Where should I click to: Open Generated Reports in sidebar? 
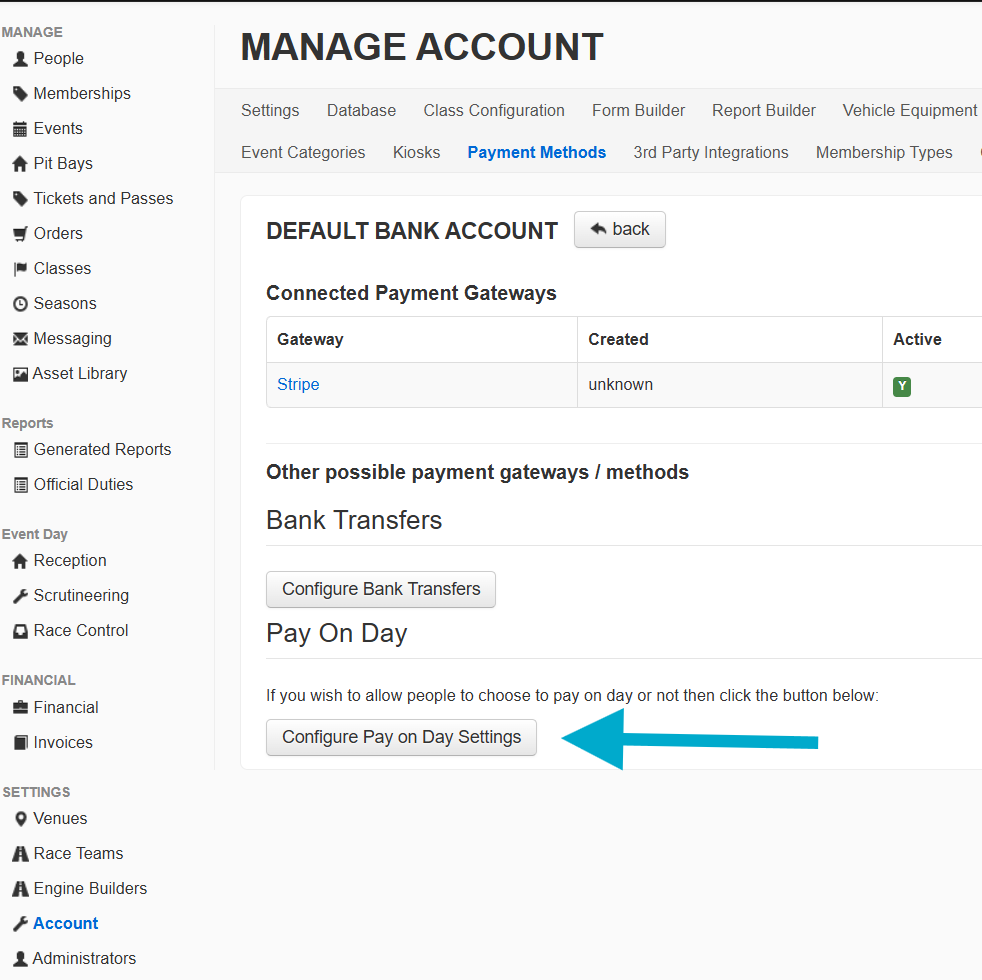click(x=102, y=449)
